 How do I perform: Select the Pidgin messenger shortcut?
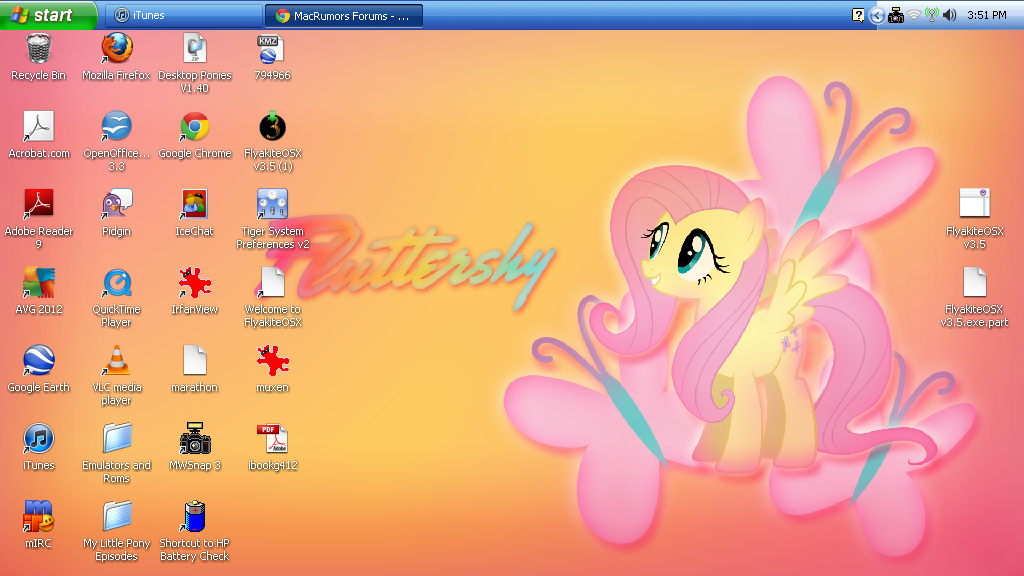[x=117, y=204]
